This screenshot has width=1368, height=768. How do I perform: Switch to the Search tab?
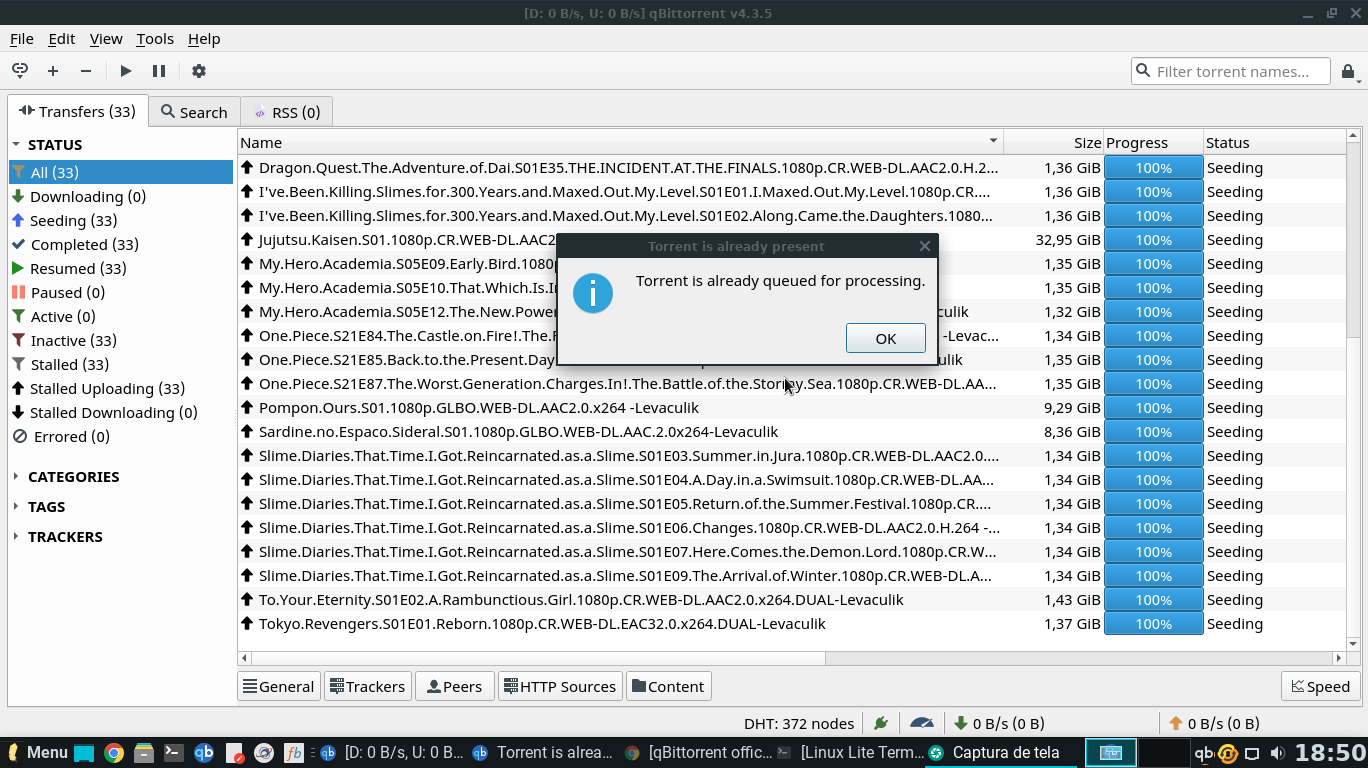tap(195, 112)
